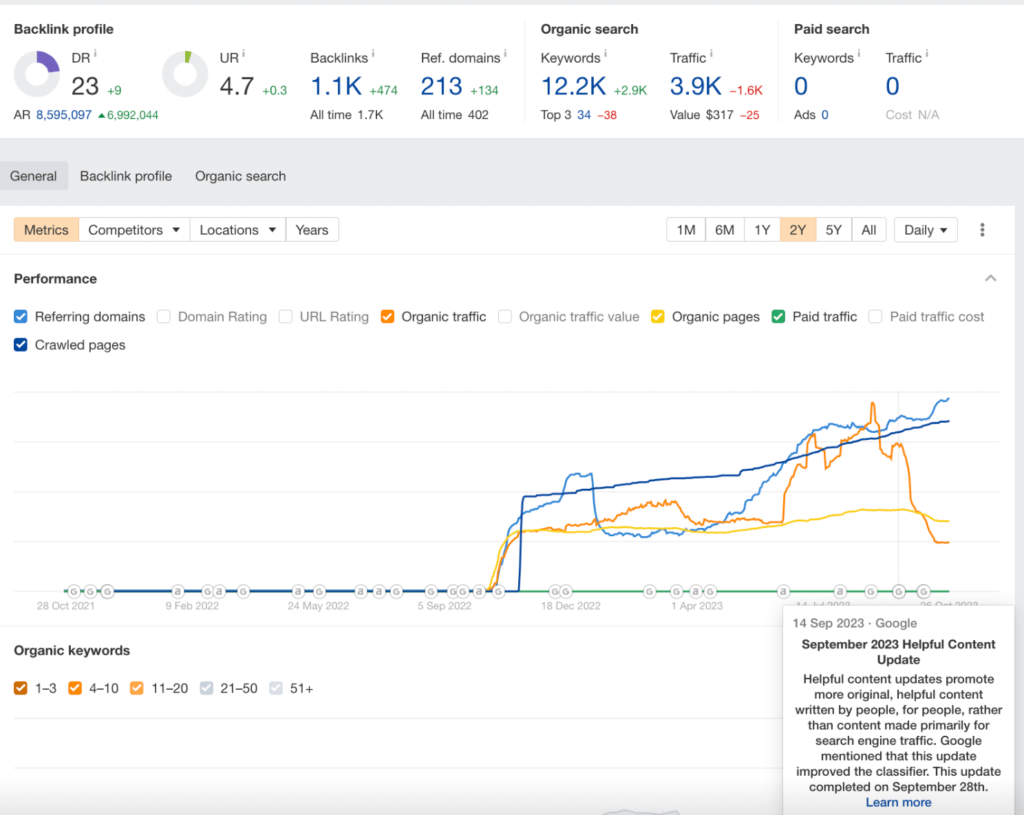Image resolution: width=1024 pixels, height=815 pixels.
Task: Disable the Organic traffic checkbox
Action: [387, 316]
